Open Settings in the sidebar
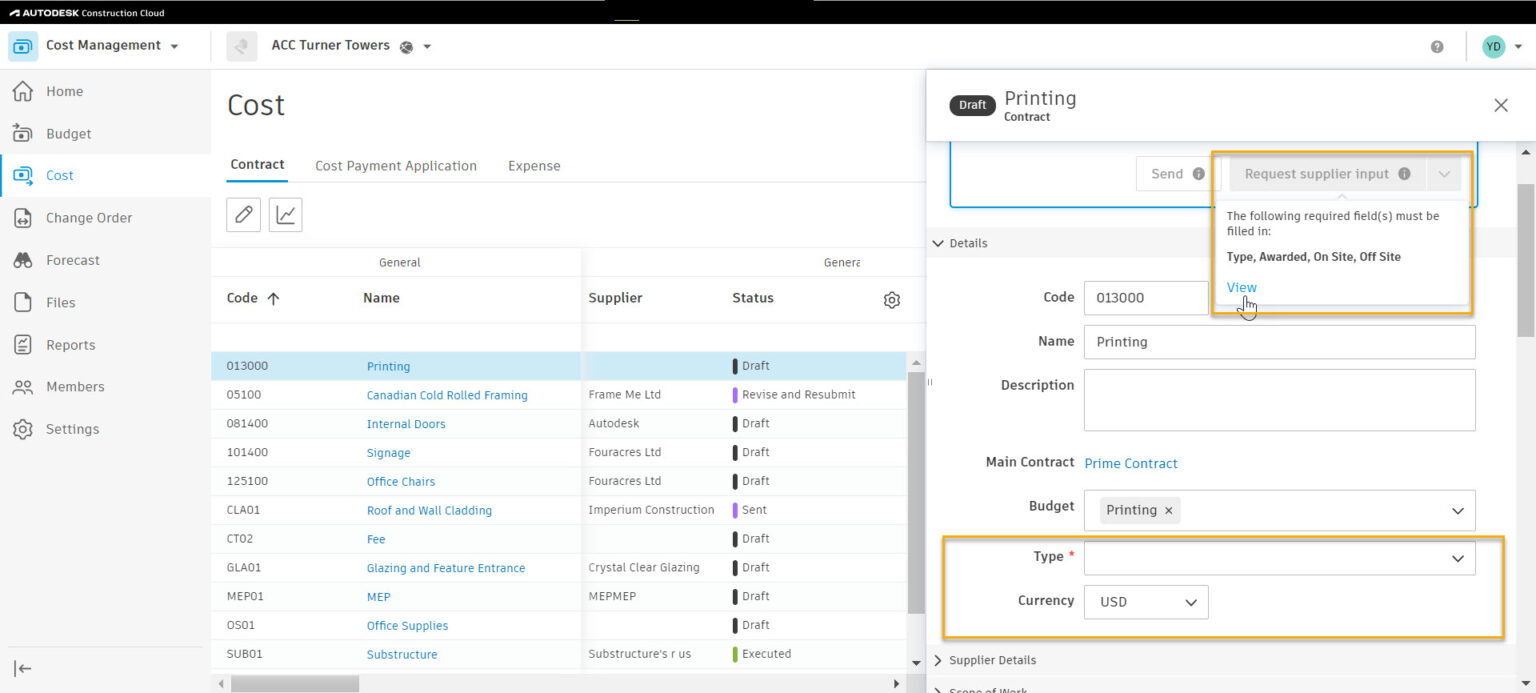 coord(72,429)
